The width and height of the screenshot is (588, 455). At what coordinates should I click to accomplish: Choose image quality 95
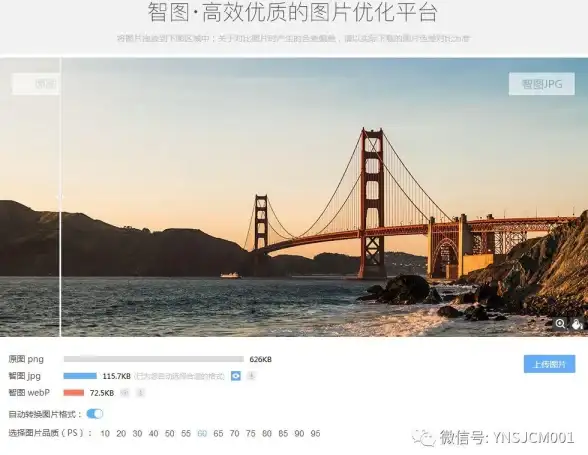pyautogui.click(x=315, y=434)
